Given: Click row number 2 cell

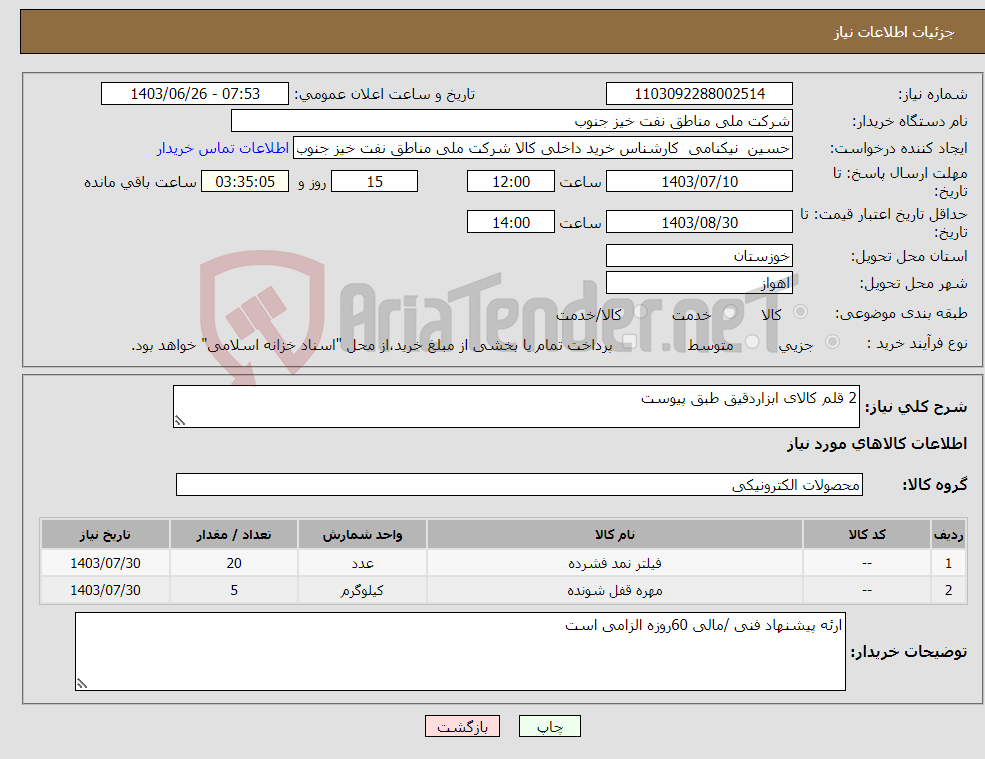Looking at the screenshot, I should pyautogui.click(x=949, y=590).
